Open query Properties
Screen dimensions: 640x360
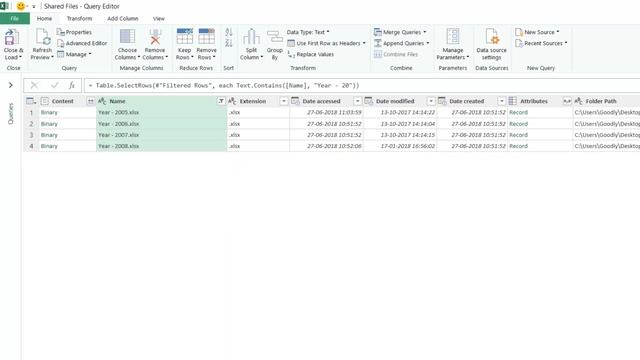[74, 32]
